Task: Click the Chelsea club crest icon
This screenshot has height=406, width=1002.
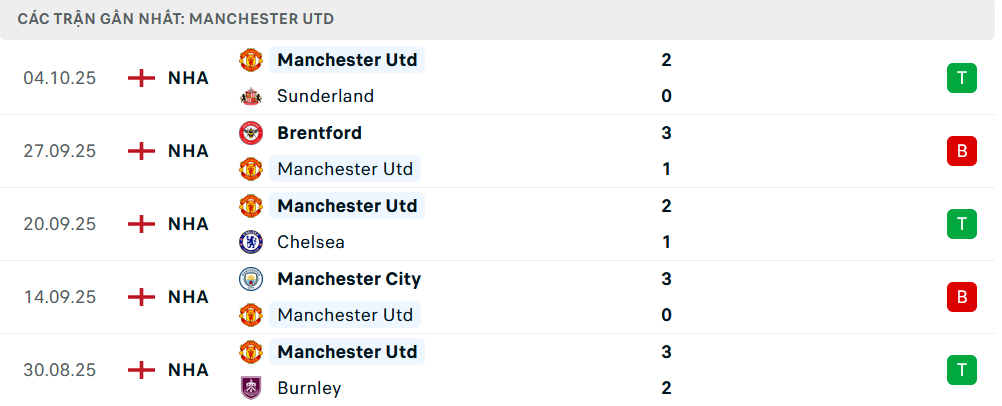Action: [x=250, y=242]
